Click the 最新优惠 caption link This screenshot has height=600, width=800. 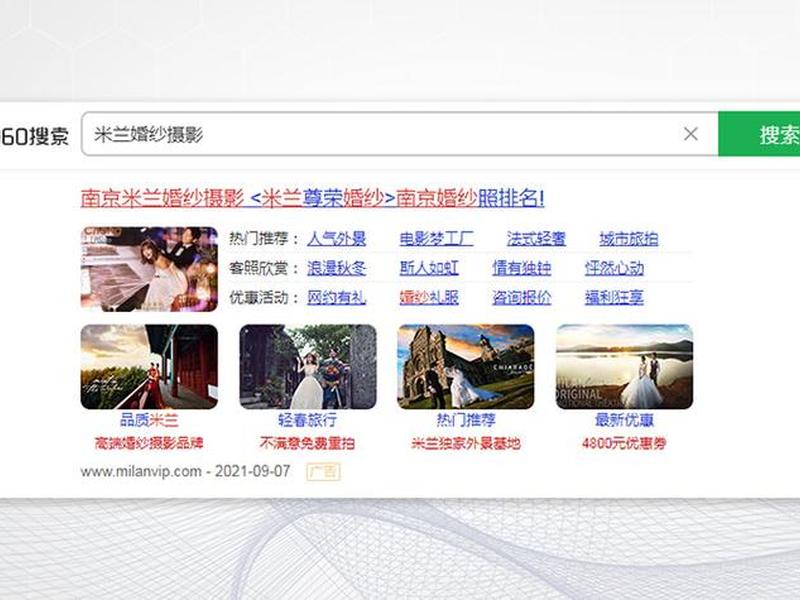click(624, 420)
